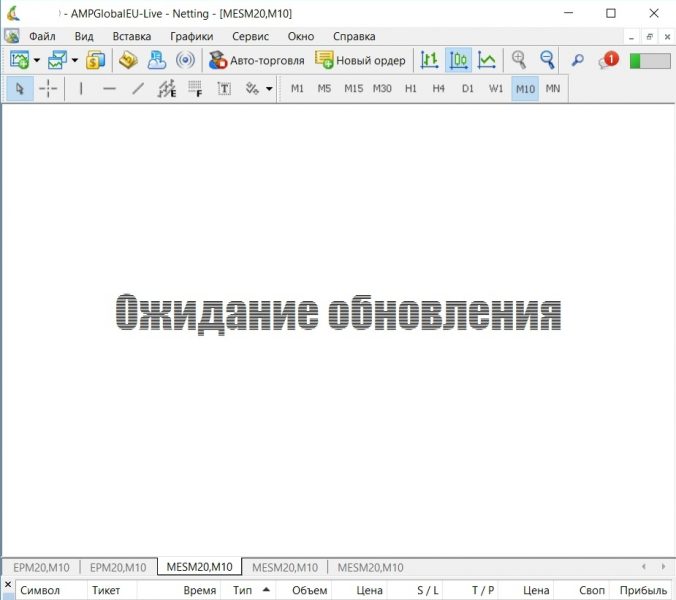This screenshot has width=676, height=600.
Task: Click the zoom out magnifier icon
Action: [547, 60]
